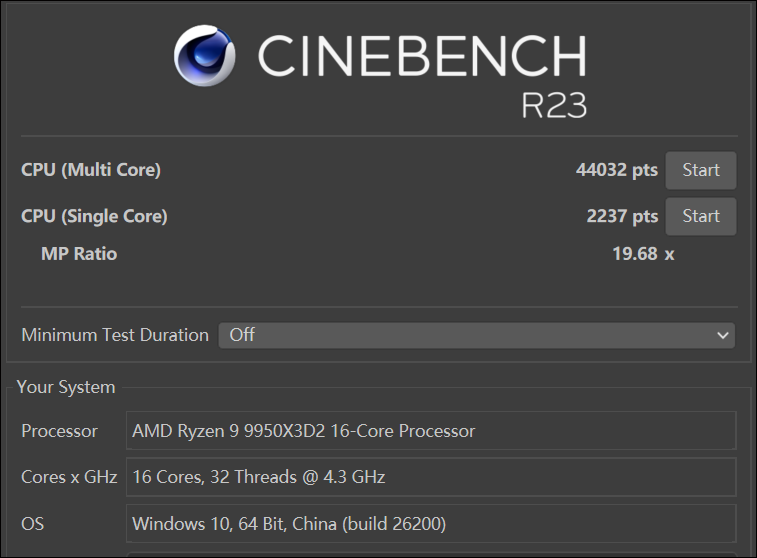Start the CPU Single Core test
The image size is (757, 558).
click(x=701, y=216)
